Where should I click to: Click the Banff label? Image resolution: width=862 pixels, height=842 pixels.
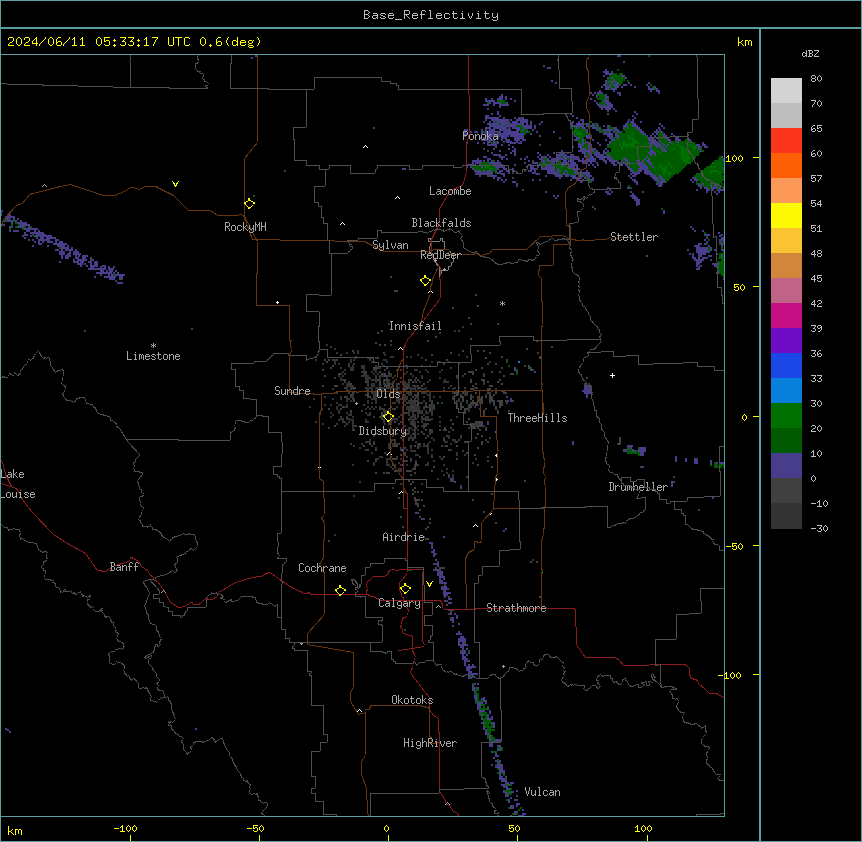pyautogui.click(x=124, y=567)
